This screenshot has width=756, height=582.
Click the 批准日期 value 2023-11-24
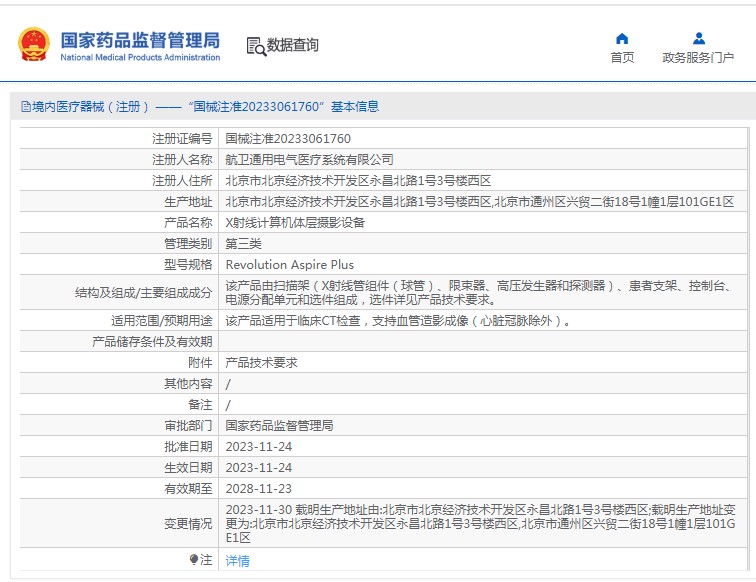click(x=259, y=446)
